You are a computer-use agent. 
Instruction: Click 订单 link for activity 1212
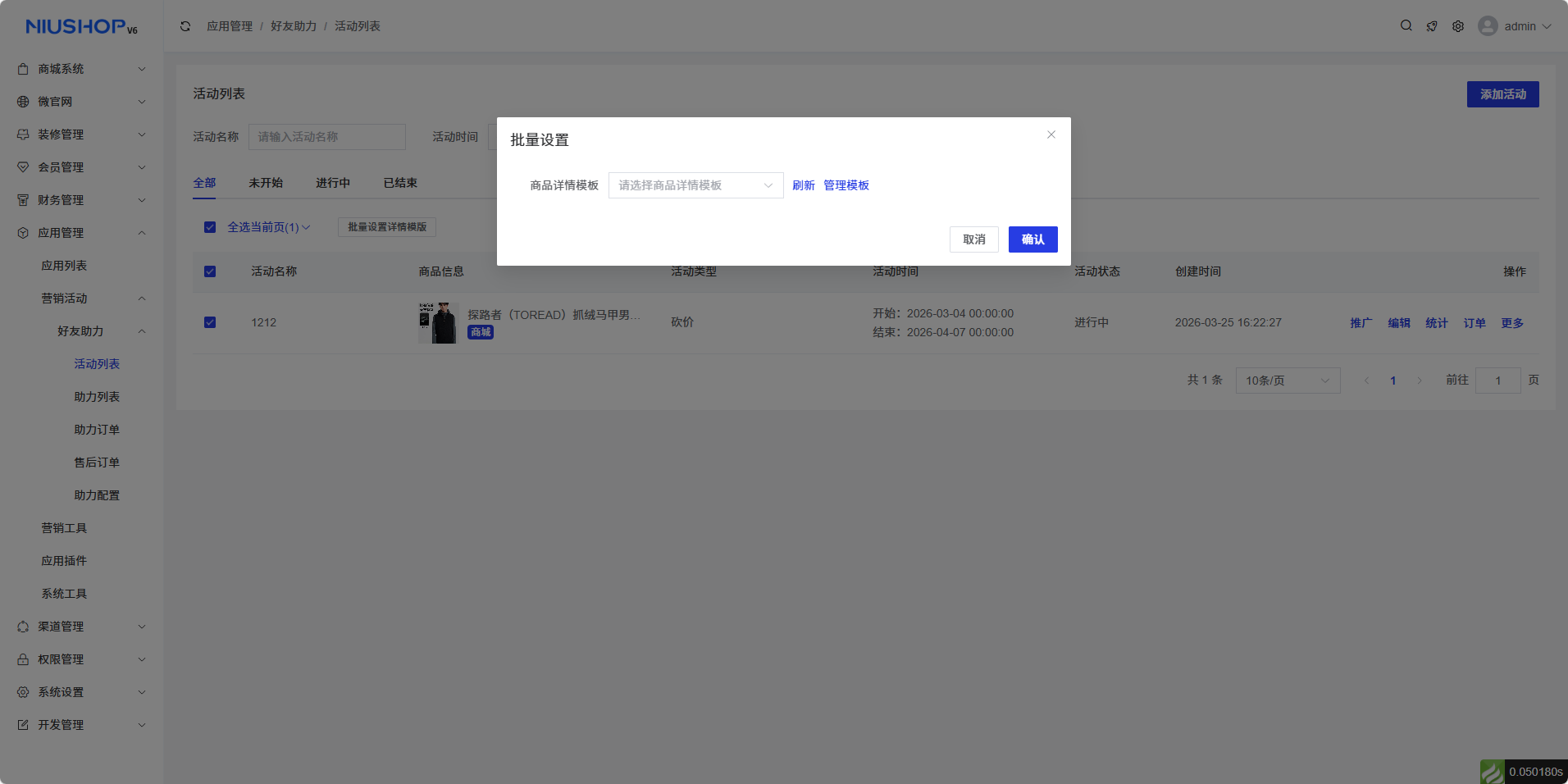pos(1475,323)
